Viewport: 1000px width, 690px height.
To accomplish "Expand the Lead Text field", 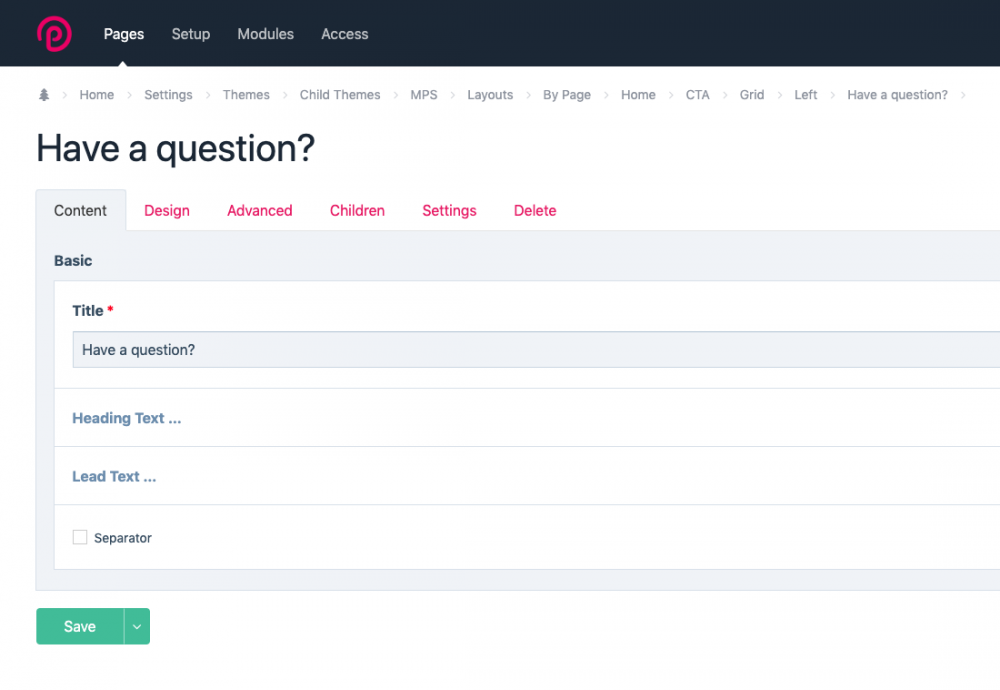I will point(114,476).
